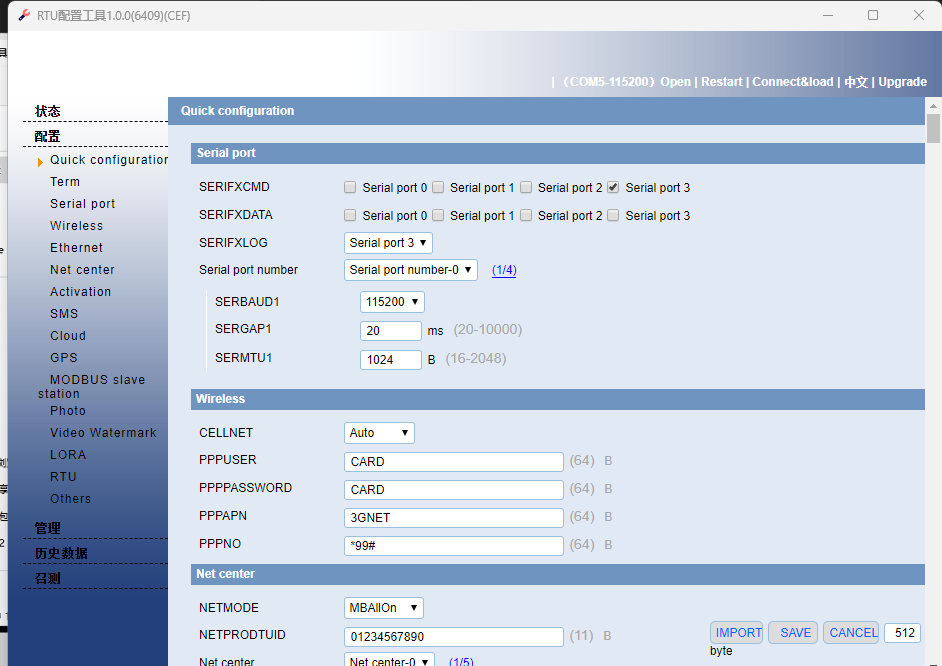Enable SERIFXCMD Serial port 0 checkbox
Image resolution: width=942 pixels, height=666 pixels.
tap(350, 187)
